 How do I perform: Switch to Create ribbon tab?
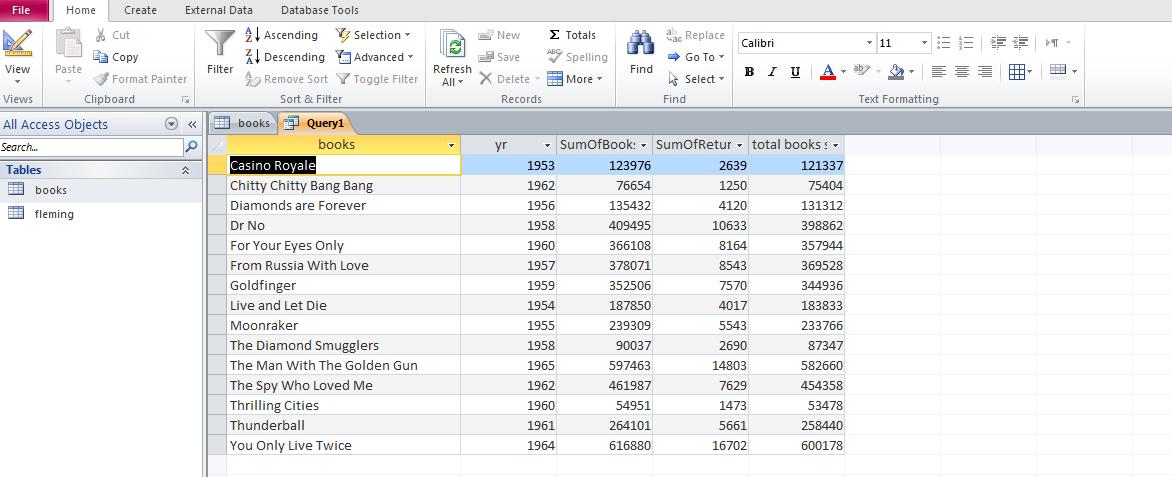(x=141, y=10)
